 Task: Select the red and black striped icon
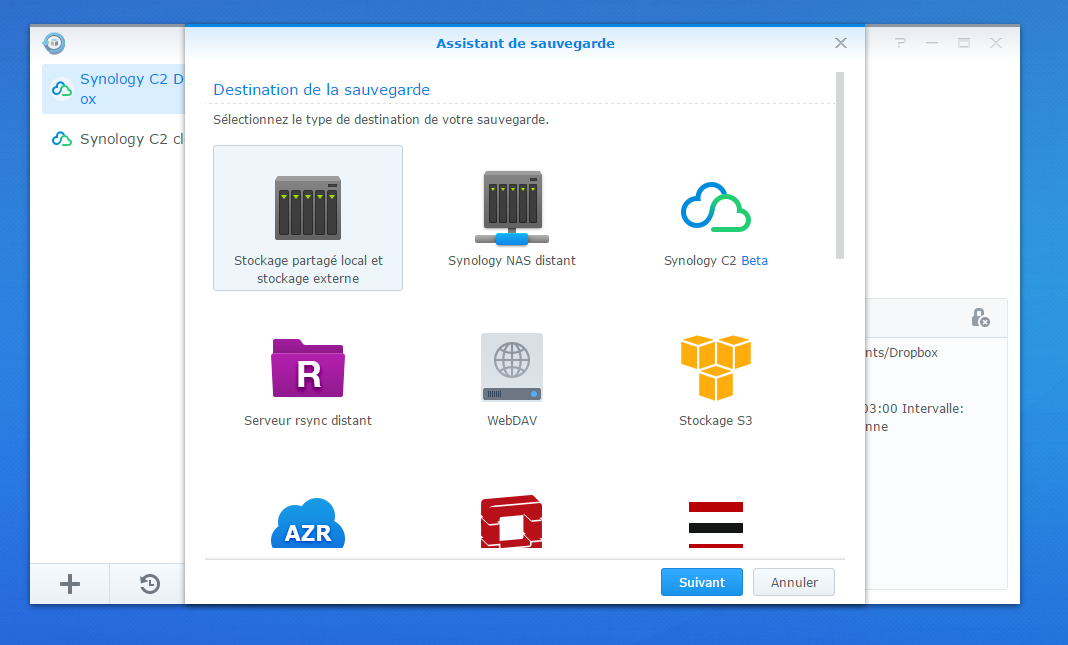(715, 524)
